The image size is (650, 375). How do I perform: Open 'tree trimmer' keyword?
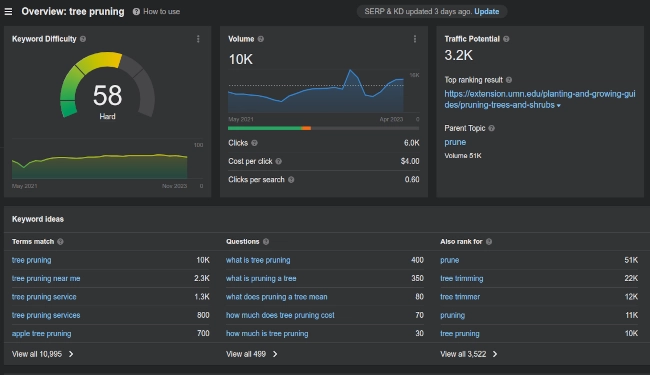pyautogui.click(x=460, y=297)
